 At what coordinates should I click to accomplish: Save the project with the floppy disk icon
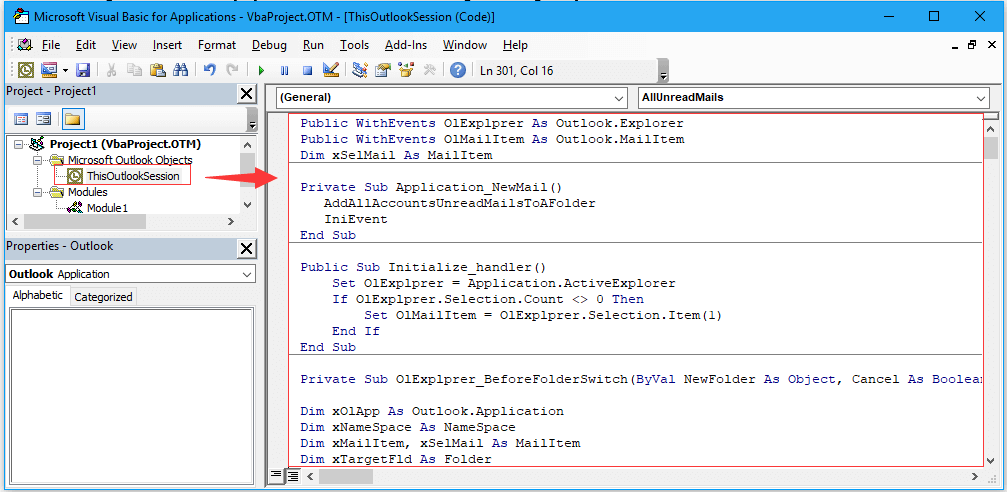83,70
